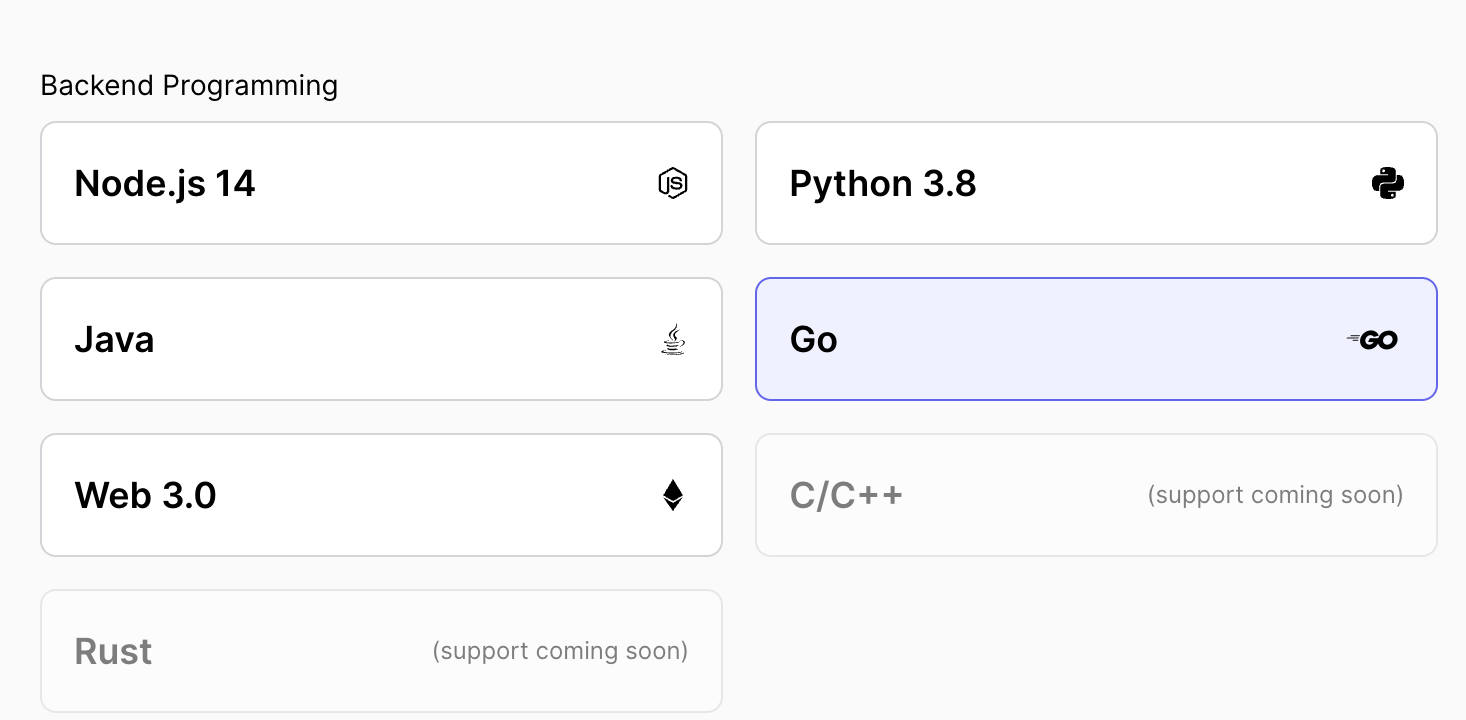This screenshot has height=720, width=1466.
Task: Click the Backend Programming heading
Action: 189,86
